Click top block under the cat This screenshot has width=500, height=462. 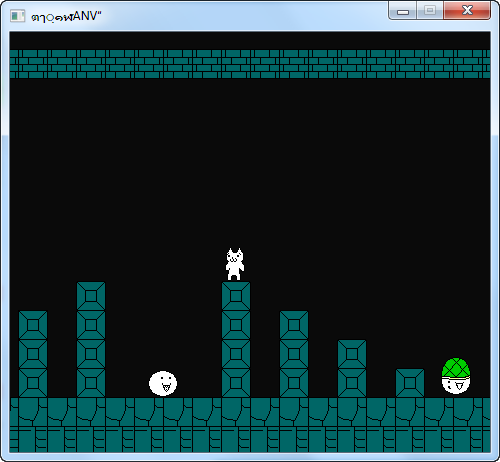tap(236, 296)
